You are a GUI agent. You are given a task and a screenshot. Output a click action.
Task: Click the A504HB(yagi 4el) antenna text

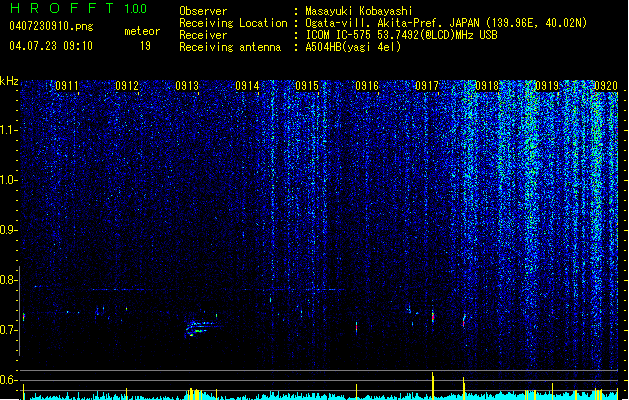pyautogui.click(x=353, y=47)
